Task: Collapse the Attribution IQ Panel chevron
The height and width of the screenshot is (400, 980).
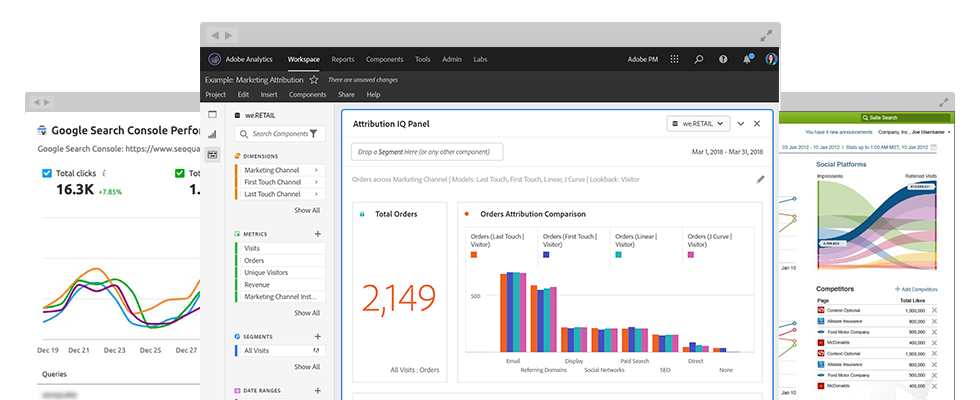Action: tap(741, 124)
